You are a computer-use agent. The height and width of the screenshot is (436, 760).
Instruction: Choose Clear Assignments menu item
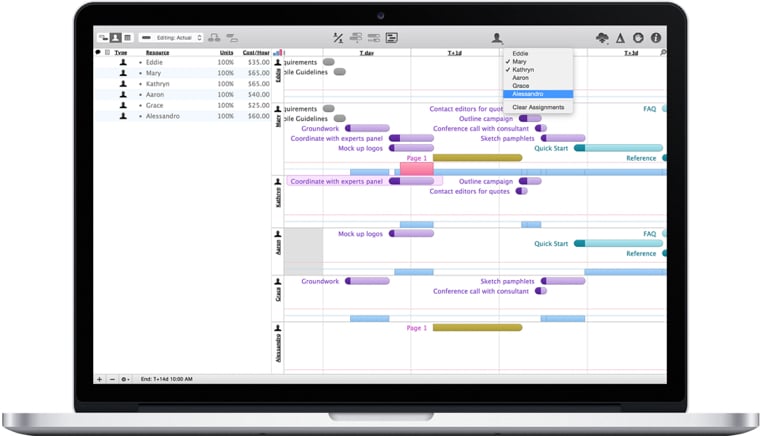(538, 107)
